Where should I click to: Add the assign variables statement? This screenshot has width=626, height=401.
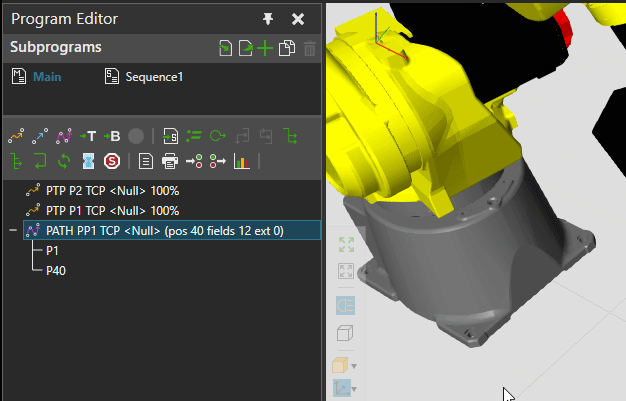click(x=194, y=137)
